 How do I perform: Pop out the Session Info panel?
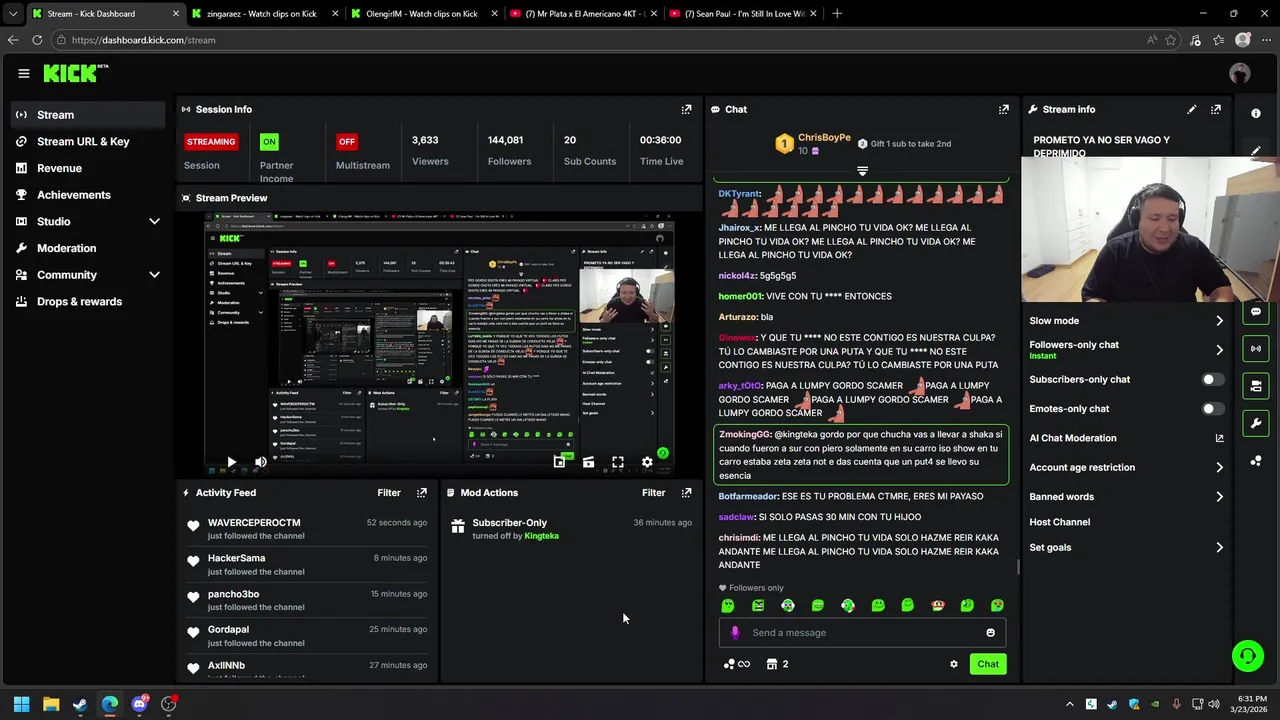(686, 109)
